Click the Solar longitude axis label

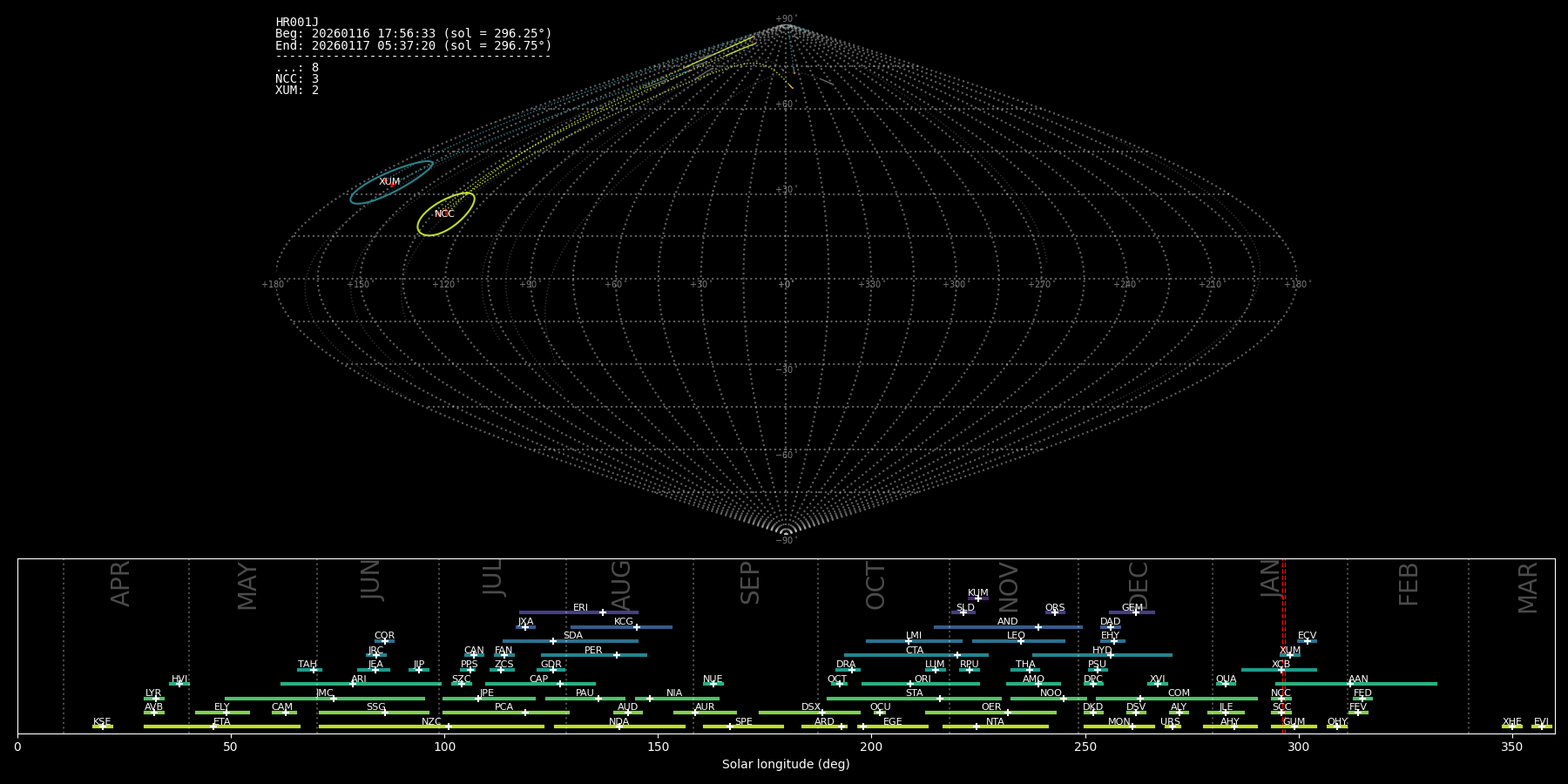pos(786,764)
